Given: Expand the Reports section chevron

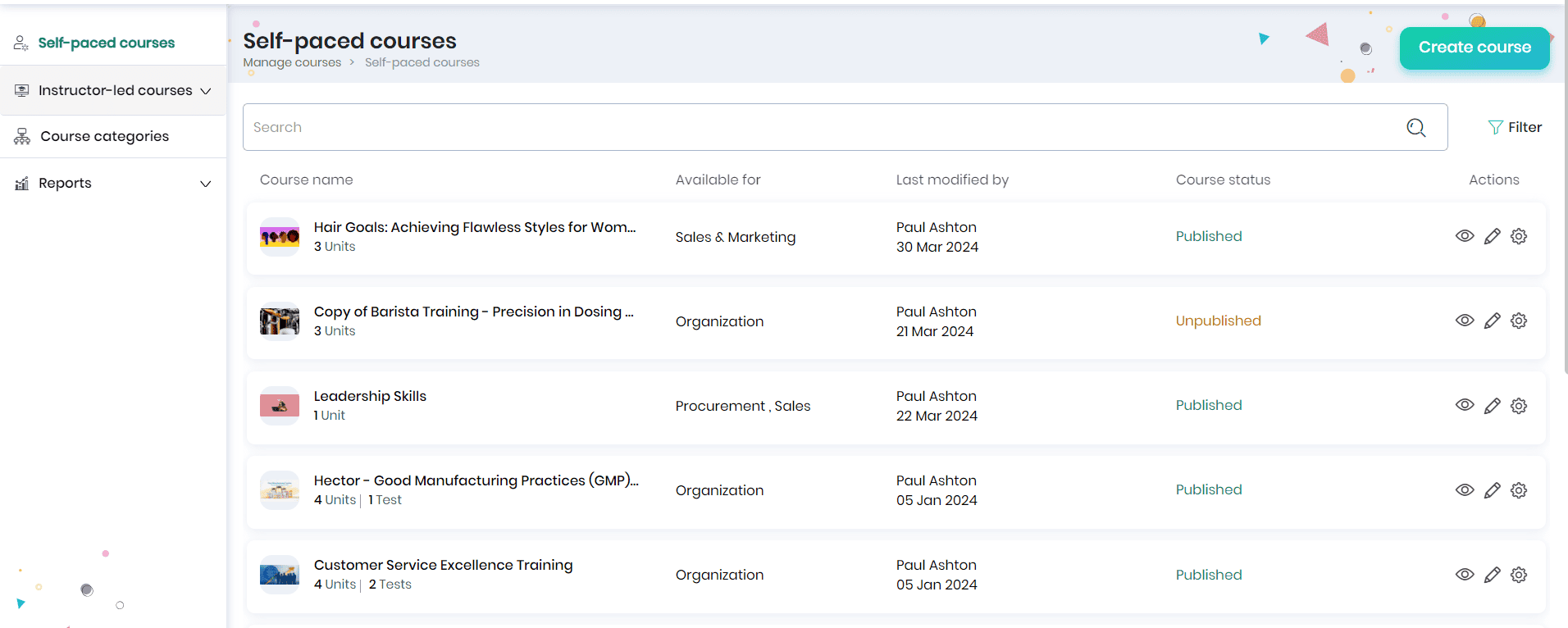Looking at the screenshot, I should tap(205, 184).
